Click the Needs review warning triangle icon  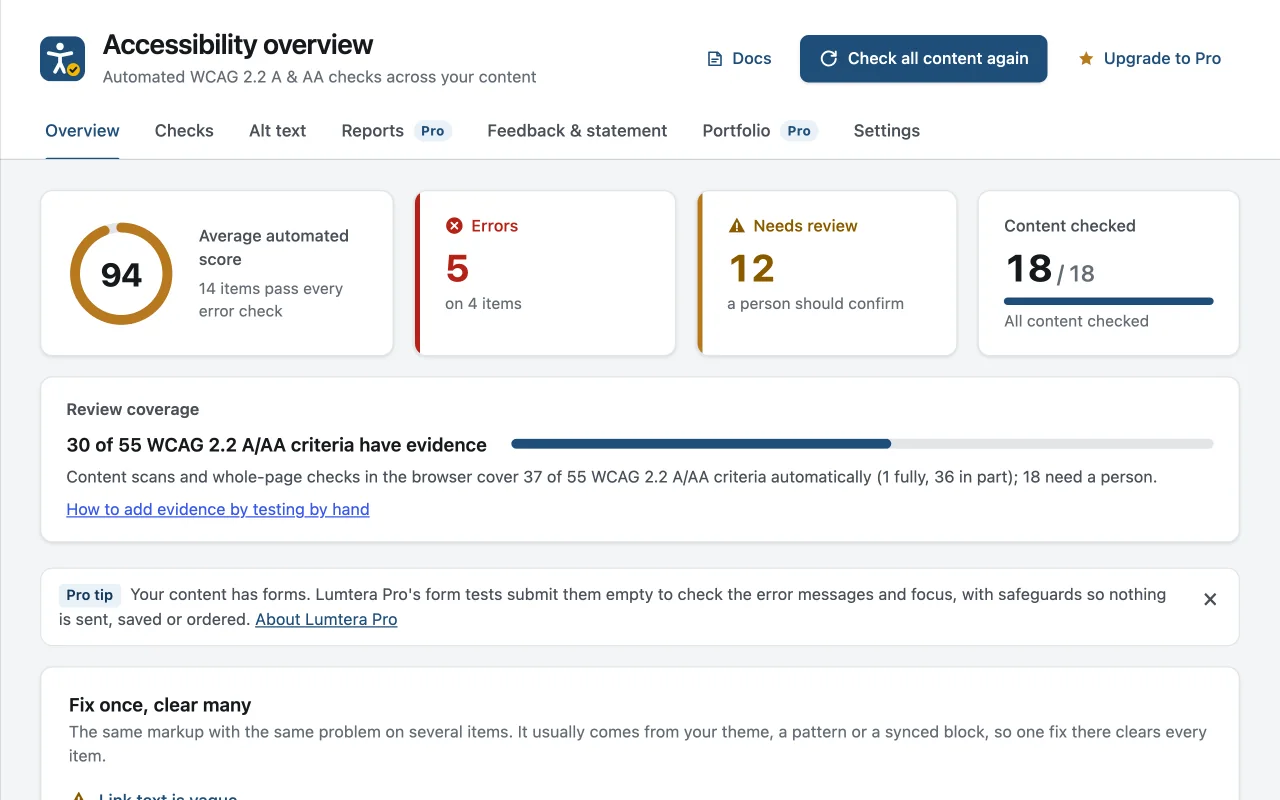tap(737, 226)
